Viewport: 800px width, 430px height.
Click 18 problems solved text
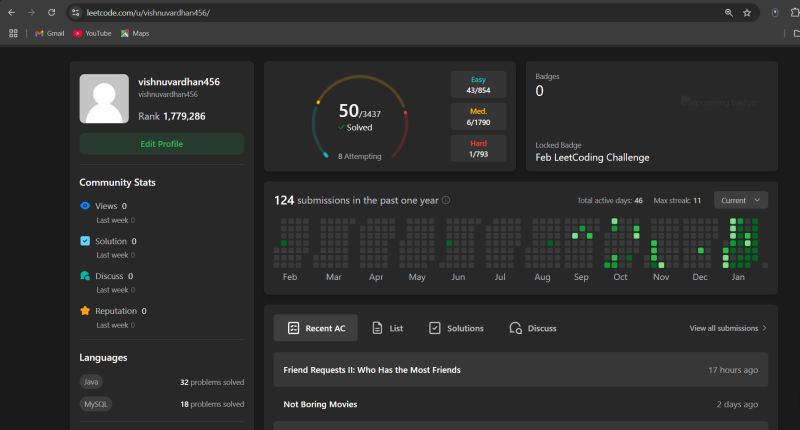(212, 404)
